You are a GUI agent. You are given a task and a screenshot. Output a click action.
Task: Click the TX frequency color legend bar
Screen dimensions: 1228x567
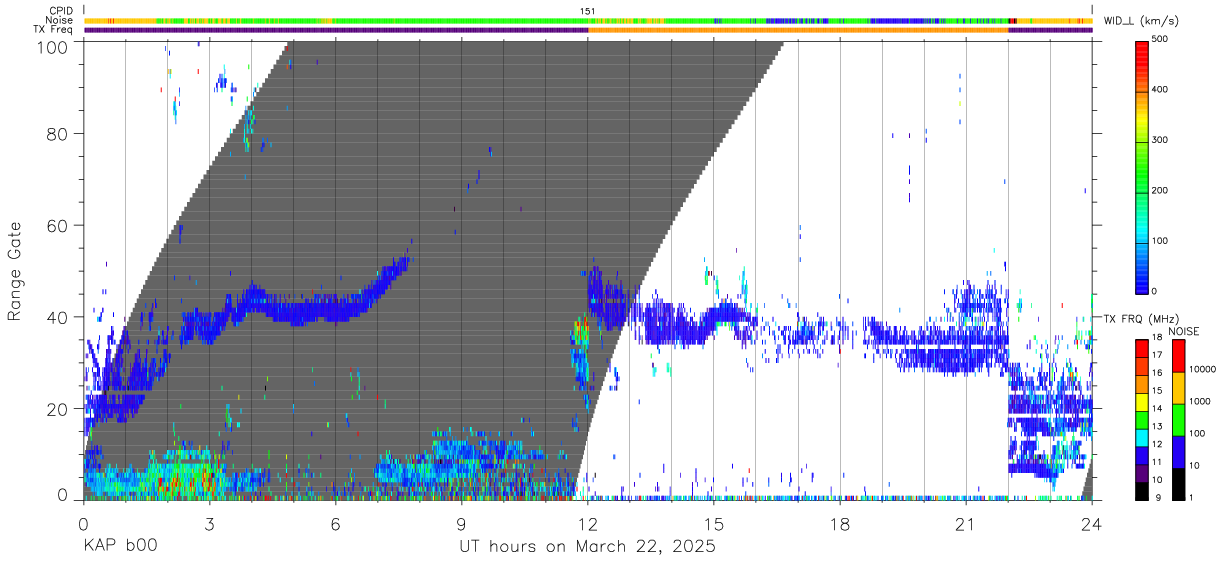1142,419
